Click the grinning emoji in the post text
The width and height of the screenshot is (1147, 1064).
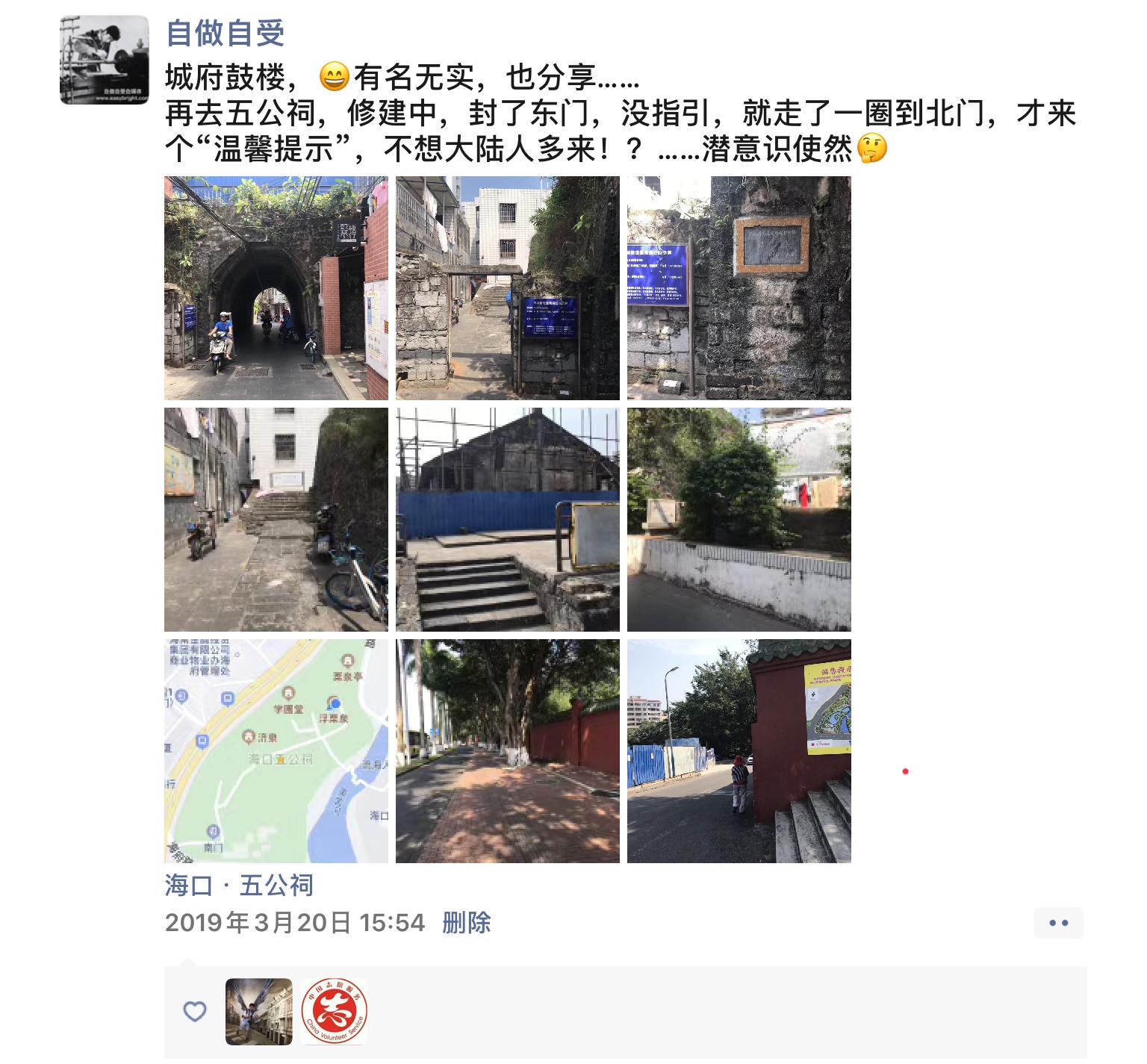coord(334,76)
